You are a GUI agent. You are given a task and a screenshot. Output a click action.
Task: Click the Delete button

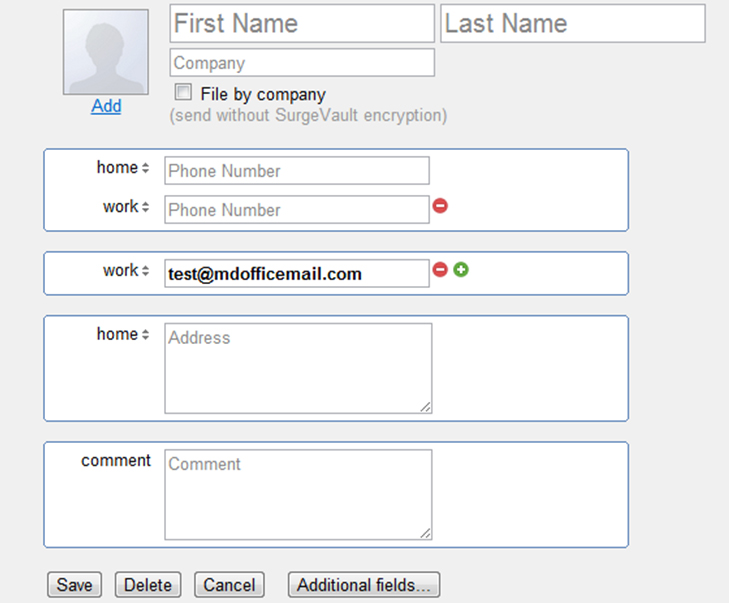pos(148,585)
